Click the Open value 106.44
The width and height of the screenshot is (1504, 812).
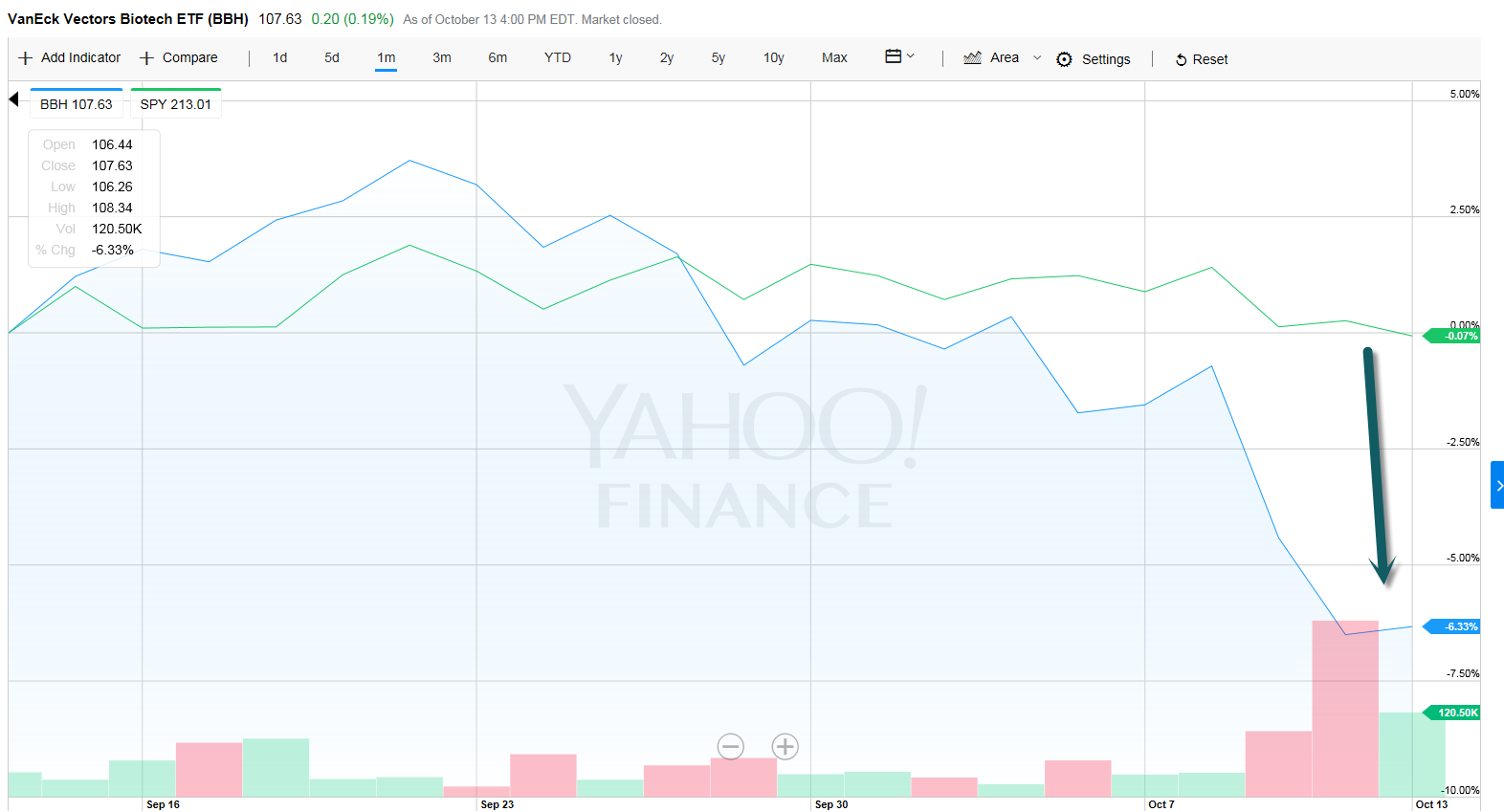[112, 144]
